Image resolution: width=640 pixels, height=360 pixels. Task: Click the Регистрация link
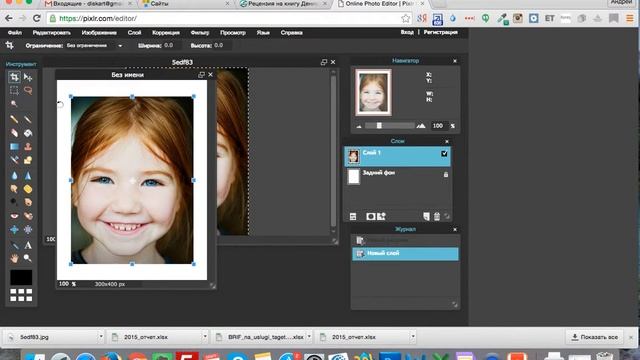point(440,32)
